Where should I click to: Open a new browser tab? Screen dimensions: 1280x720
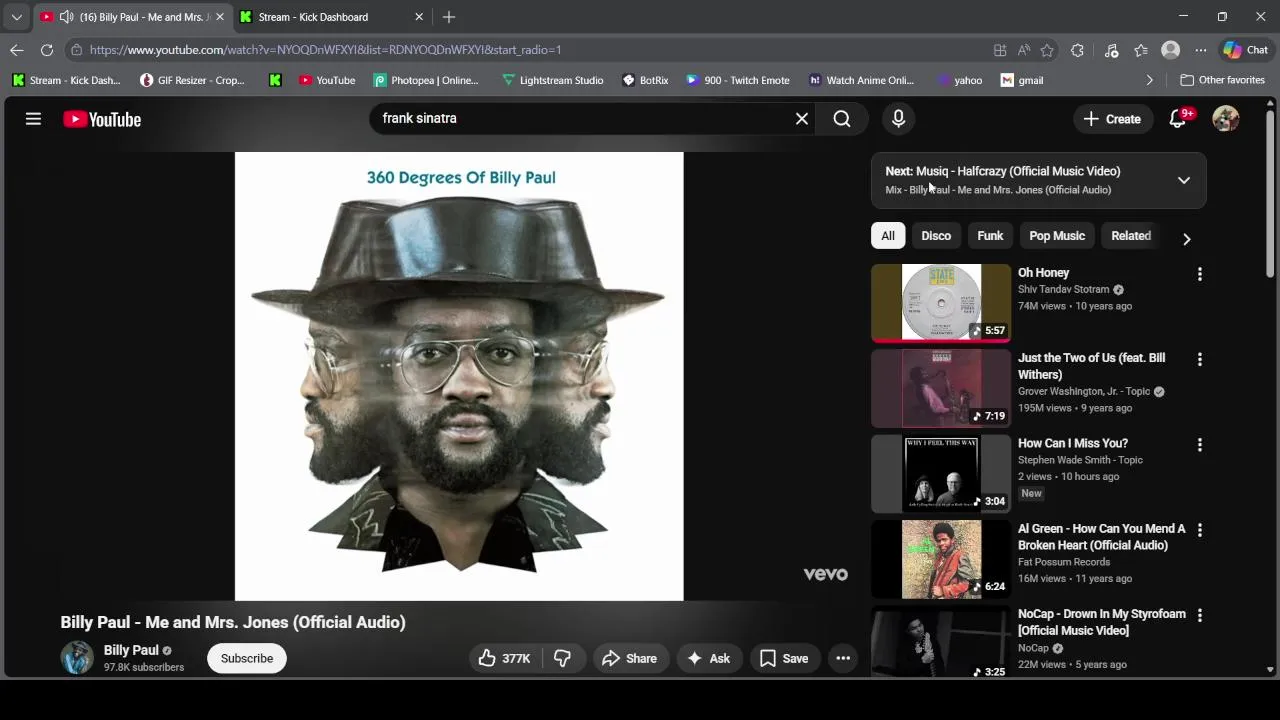click(x=449, y=17)
